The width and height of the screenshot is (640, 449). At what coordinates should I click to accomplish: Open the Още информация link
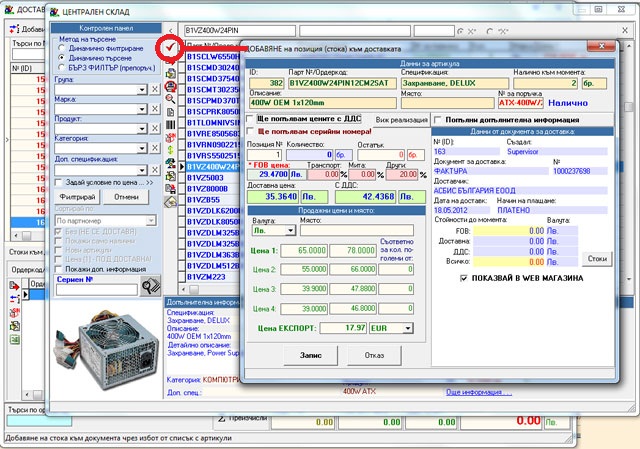(x=479, y=392)
